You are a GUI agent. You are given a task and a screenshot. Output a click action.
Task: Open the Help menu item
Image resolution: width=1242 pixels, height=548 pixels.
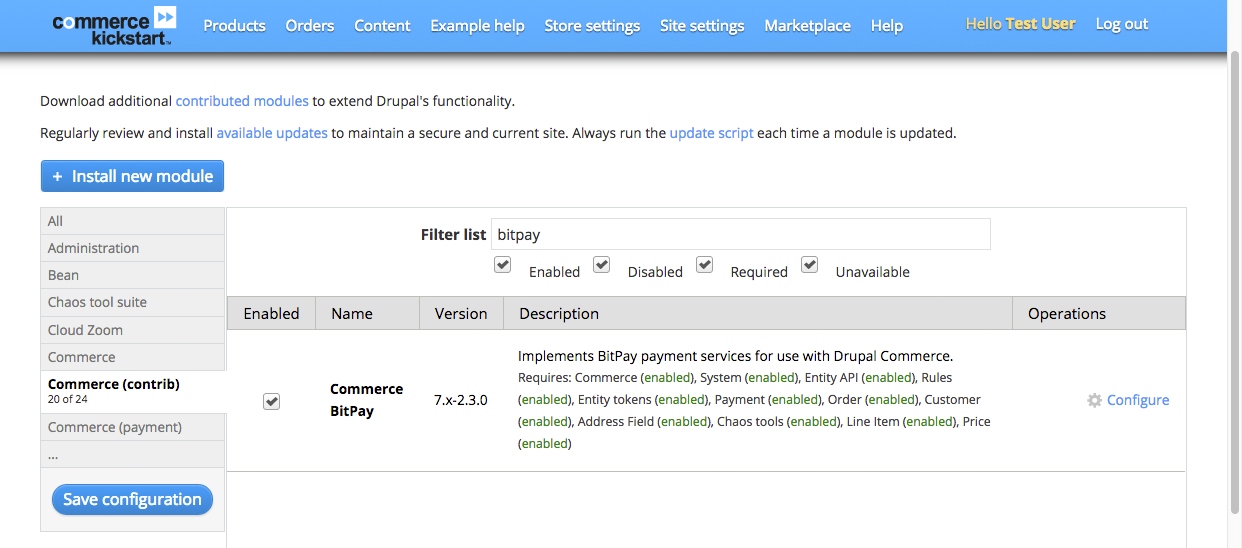pyautogui.click(x=886, y=26)
